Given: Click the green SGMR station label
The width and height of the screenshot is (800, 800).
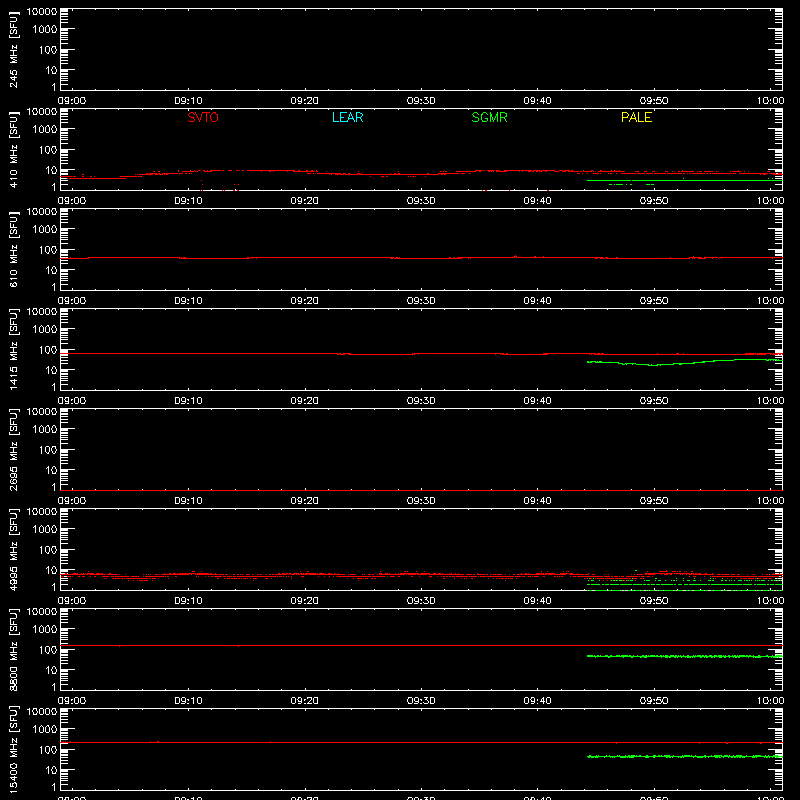Looking at the screenshot, I should 489,117.
